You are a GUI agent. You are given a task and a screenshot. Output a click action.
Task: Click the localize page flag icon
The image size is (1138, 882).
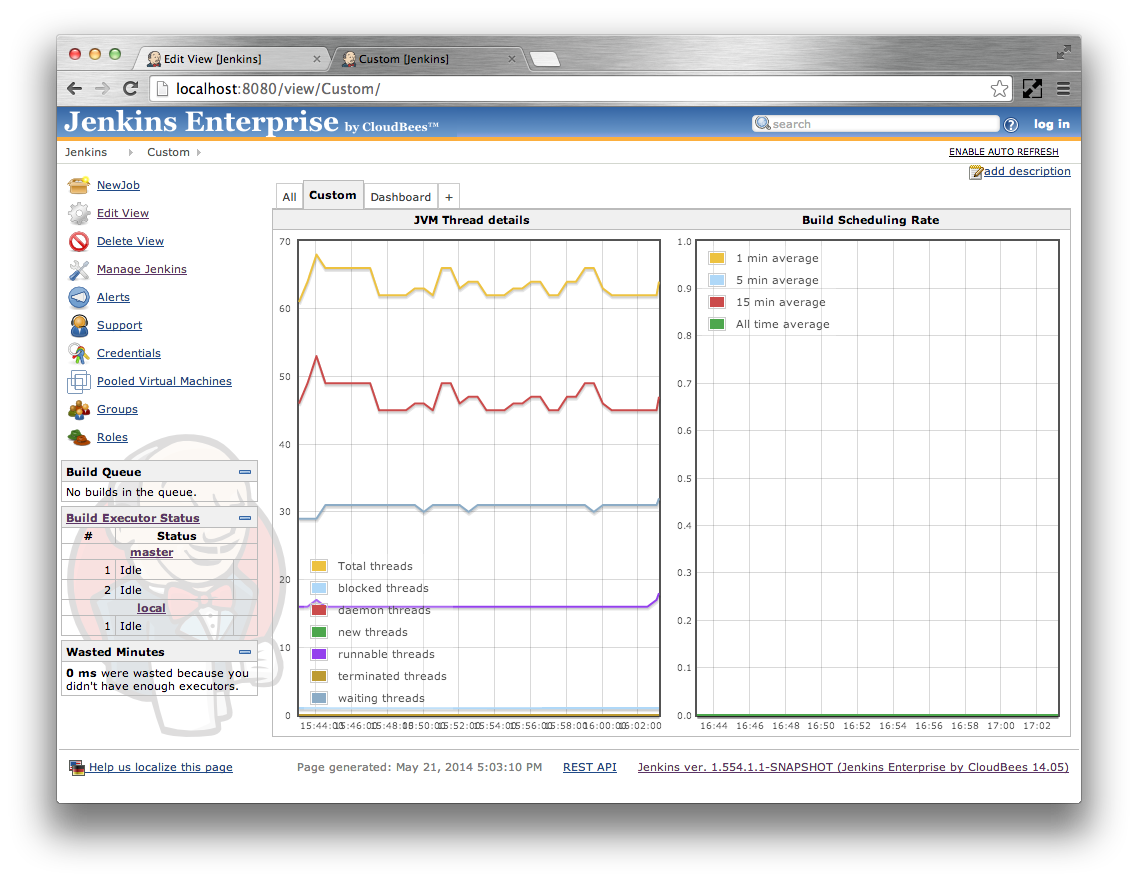pos(77,767)
